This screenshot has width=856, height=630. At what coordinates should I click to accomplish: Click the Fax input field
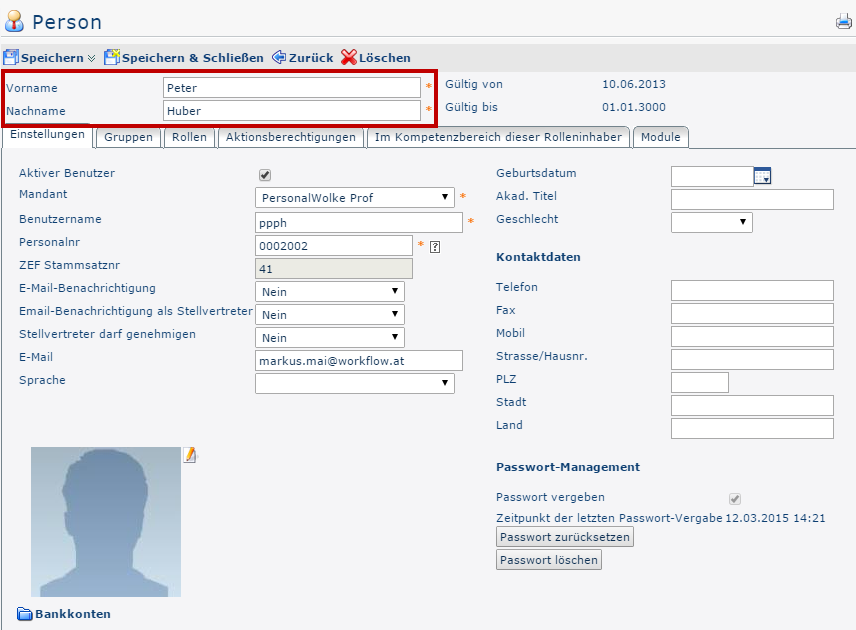tap(752, 313)
